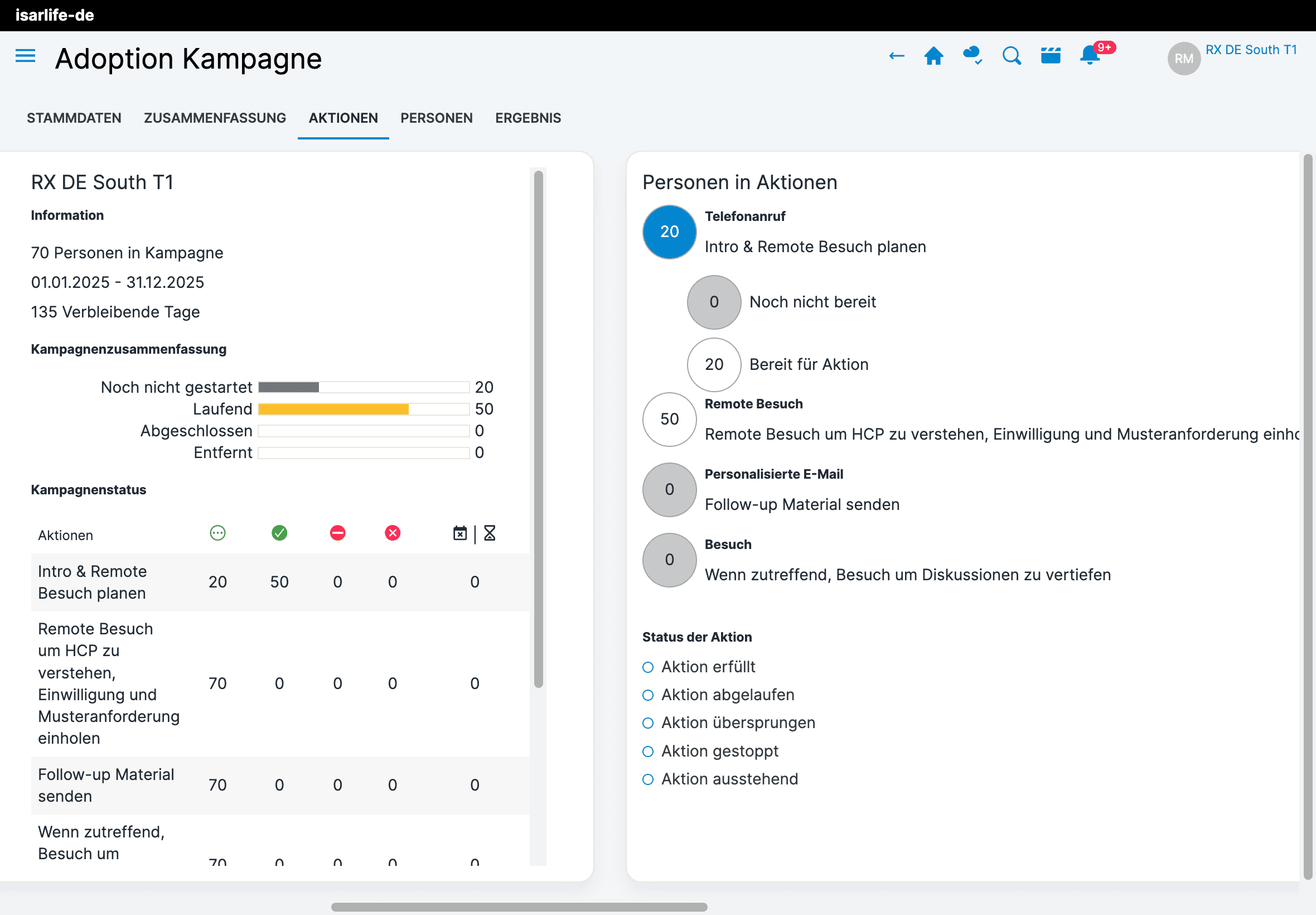
Task: Select the Aktion erfüllt radio option
Action: [648, 667]
